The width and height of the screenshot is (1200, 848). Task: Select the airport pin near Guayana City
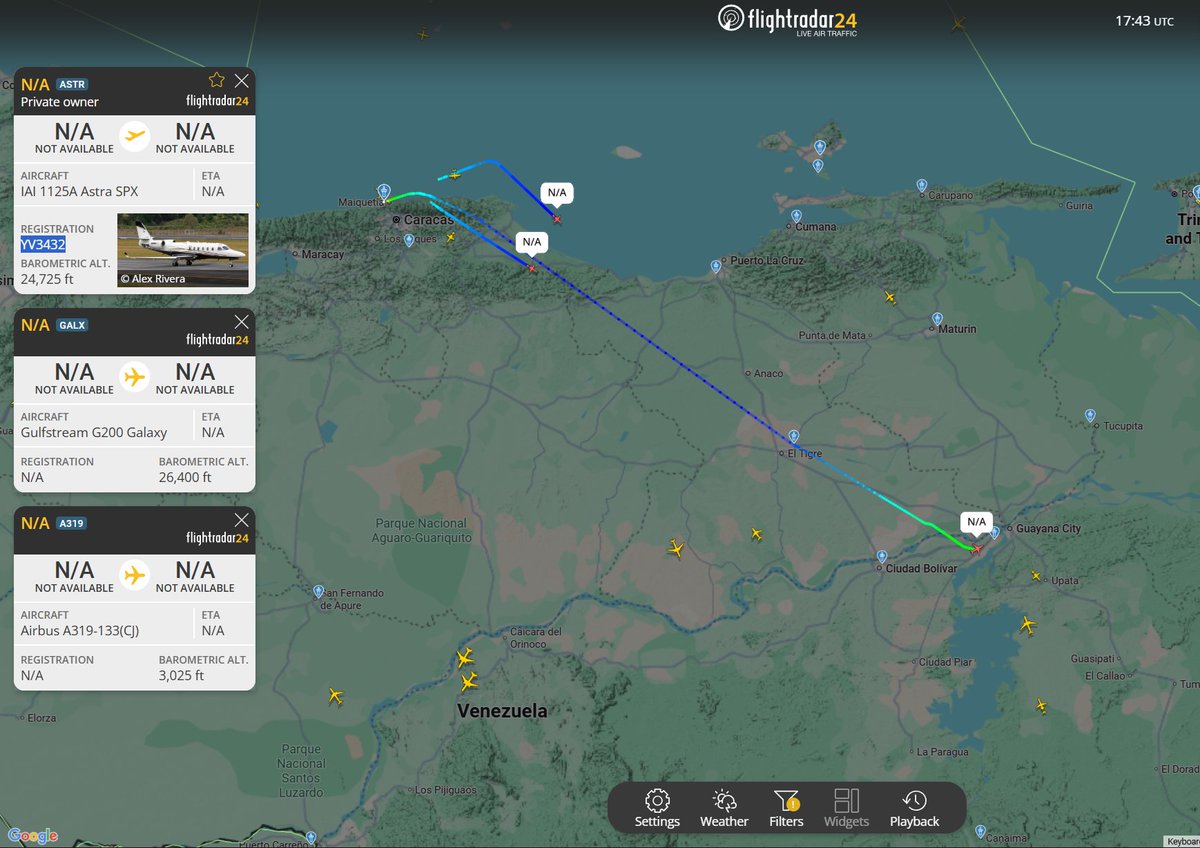click(994, 533)
